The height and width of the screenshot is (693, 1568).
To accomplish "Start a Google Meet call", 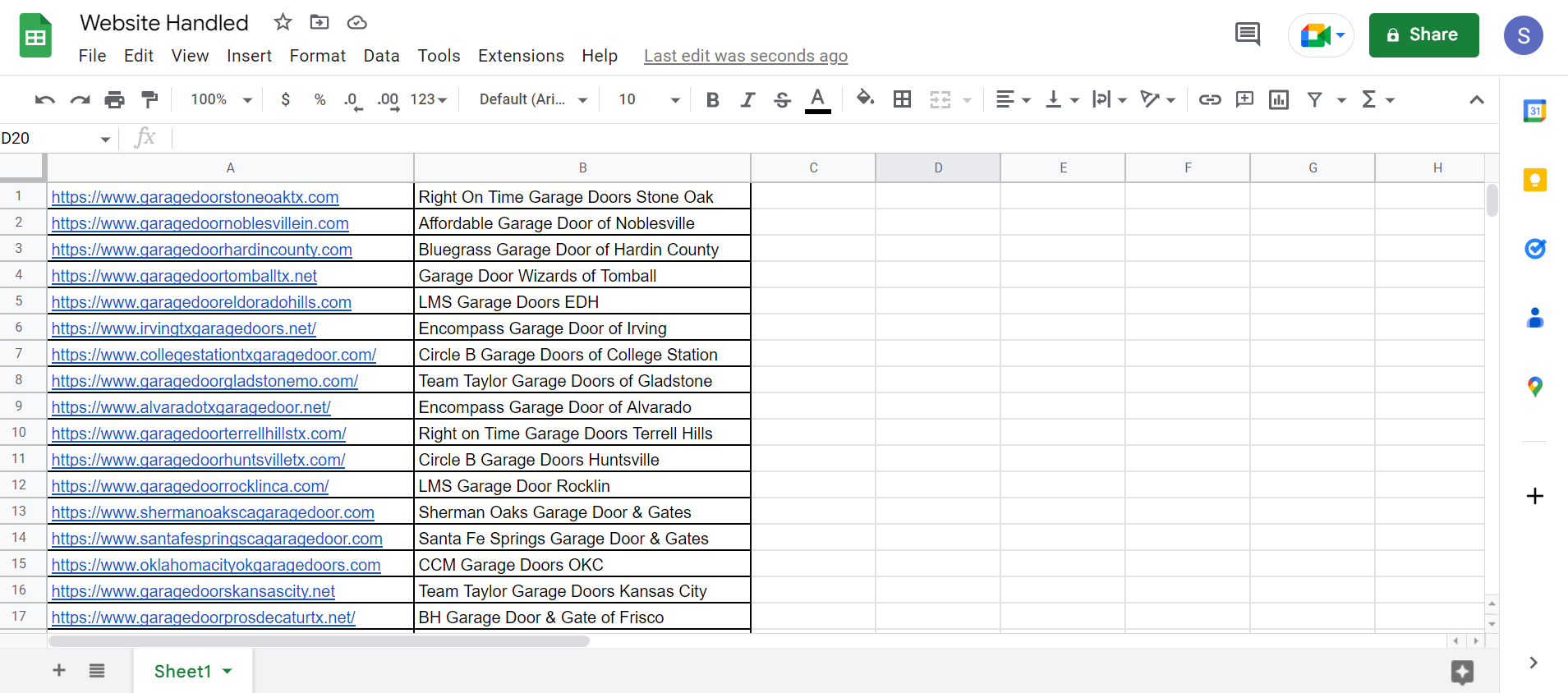I will 1321,35.
